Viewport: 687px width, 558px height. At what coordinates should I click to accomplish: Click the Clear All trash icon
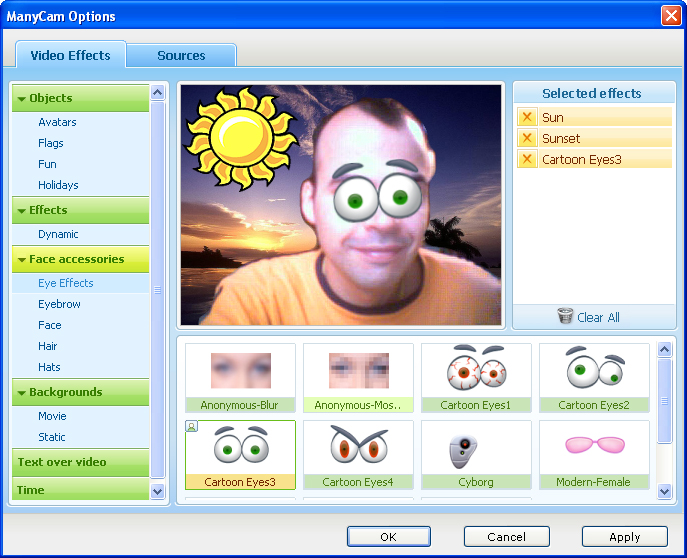pos(566,317)
